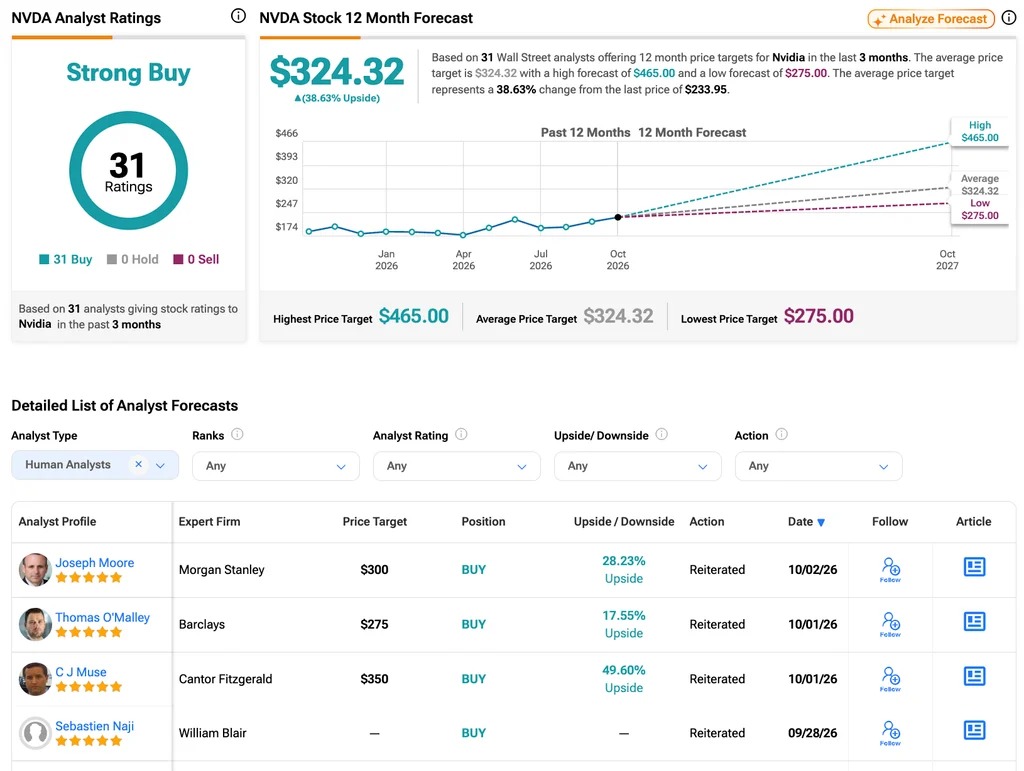The image size is (1024, 771).
Task: Open Thomas O'Malley's analyst profile link
Action: [x=103, y=618]
